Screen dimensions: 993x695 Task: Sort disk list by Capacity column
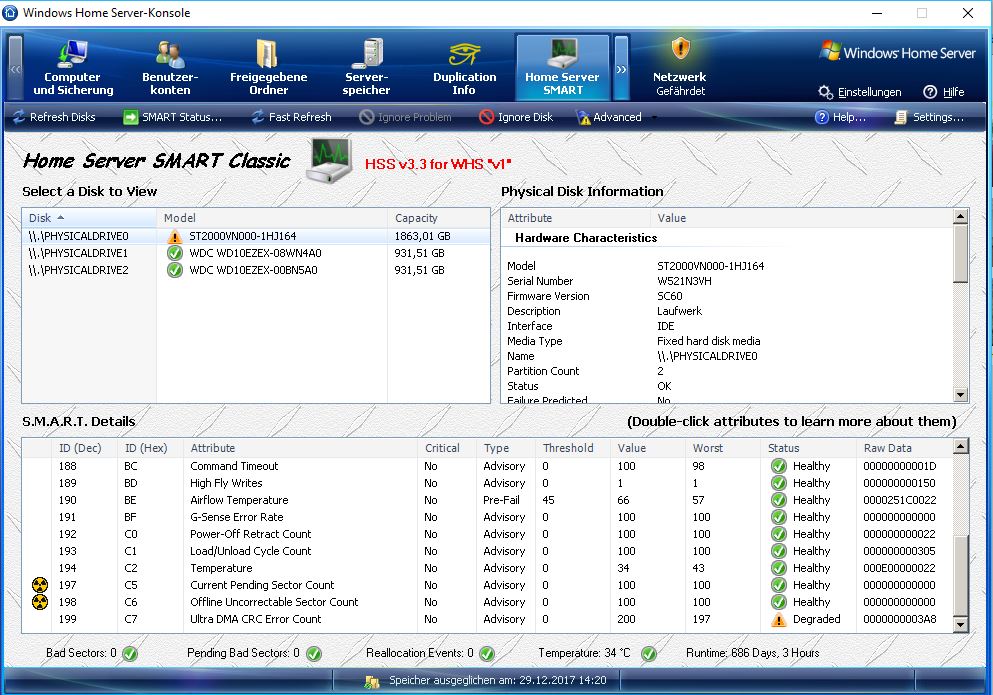pyautogui.click(x=438, y=218)
